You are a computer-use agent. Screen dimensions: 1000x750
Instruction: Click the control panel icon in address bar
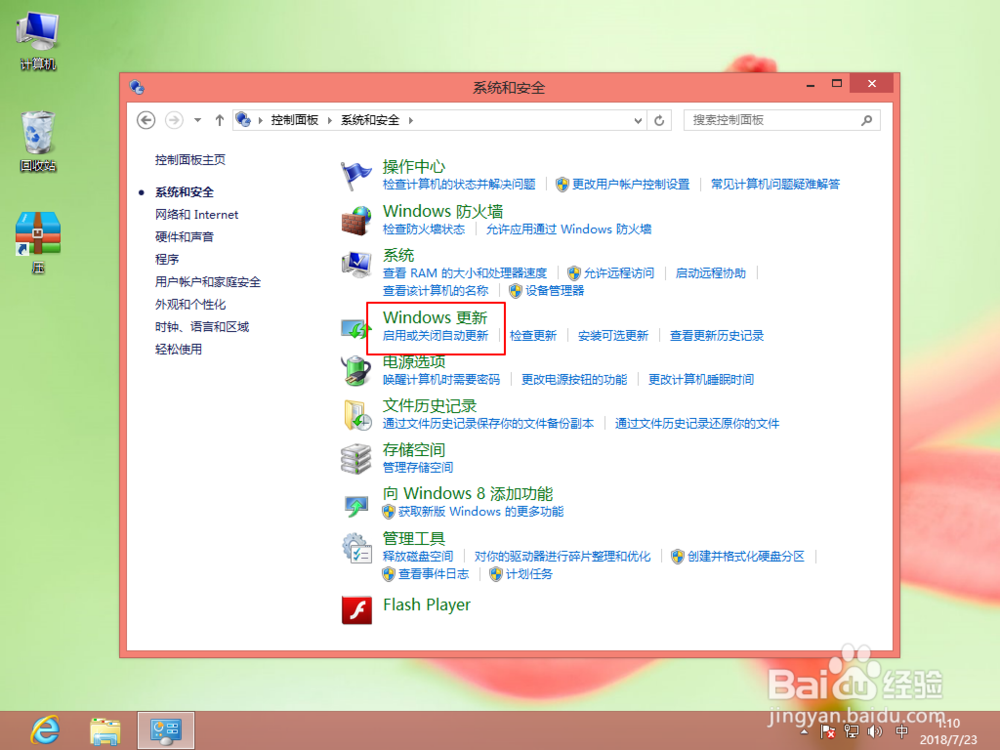[x=243, y=119]
